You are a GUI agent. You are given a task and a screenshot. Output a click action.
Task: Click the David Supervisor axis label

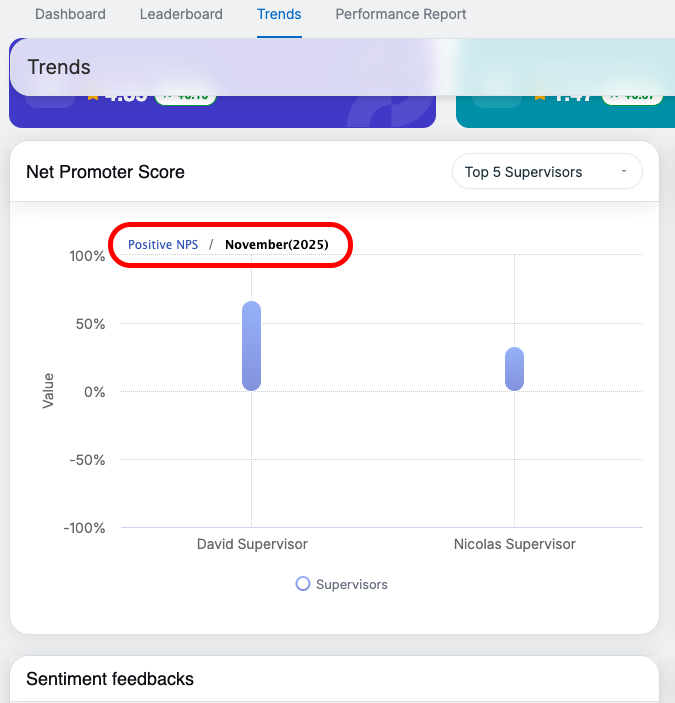[x=252, y=544]
